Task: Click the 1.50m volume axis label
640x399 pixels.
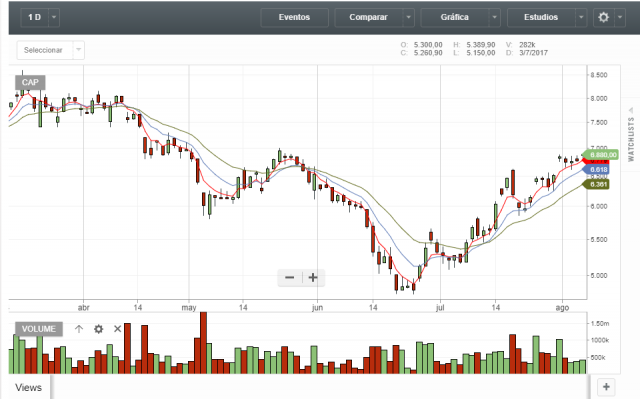Action: tap(600, 324)
